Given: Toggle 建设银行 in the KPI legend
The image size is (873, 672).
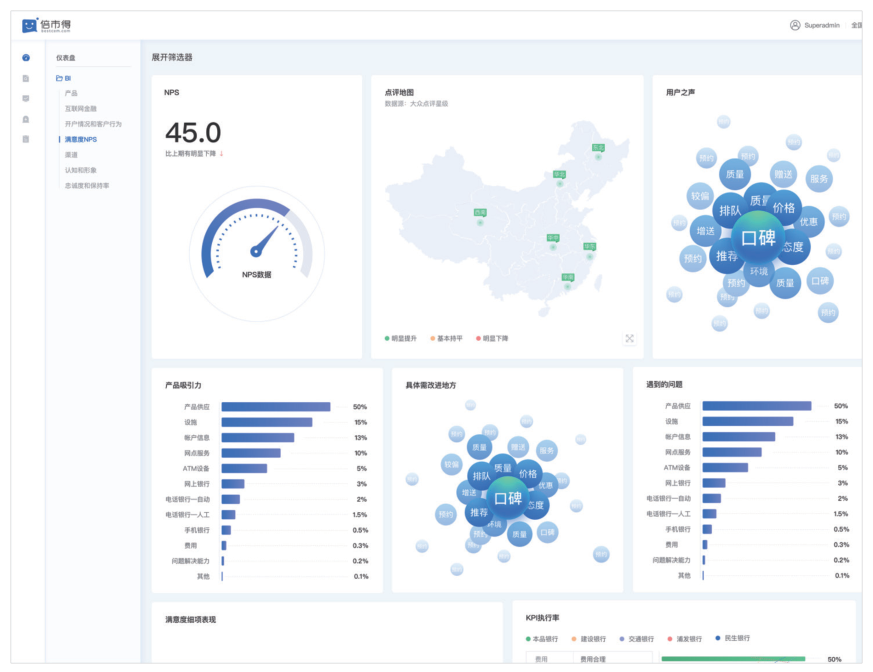Looking at the screenshot, I should point(588,639).
